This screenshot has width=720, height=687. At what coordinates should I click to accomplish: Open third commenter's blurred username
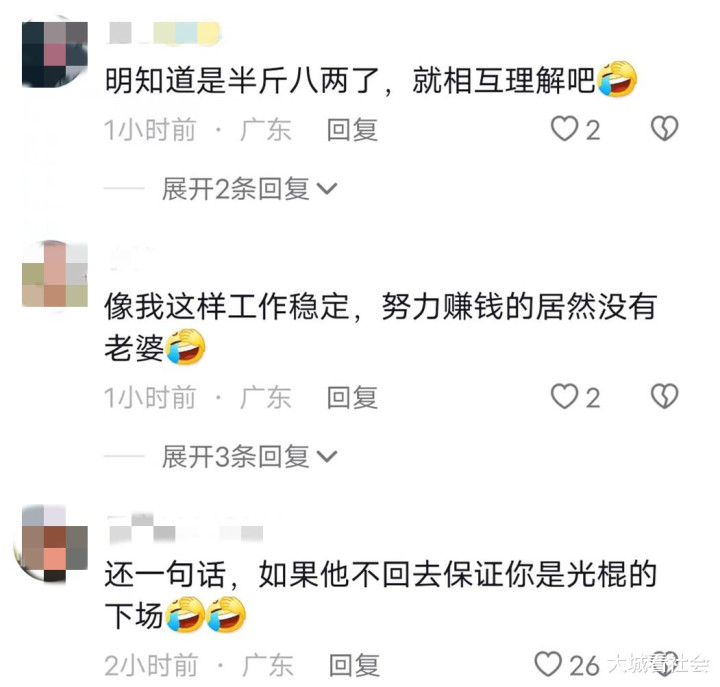[x=186, y=529]
